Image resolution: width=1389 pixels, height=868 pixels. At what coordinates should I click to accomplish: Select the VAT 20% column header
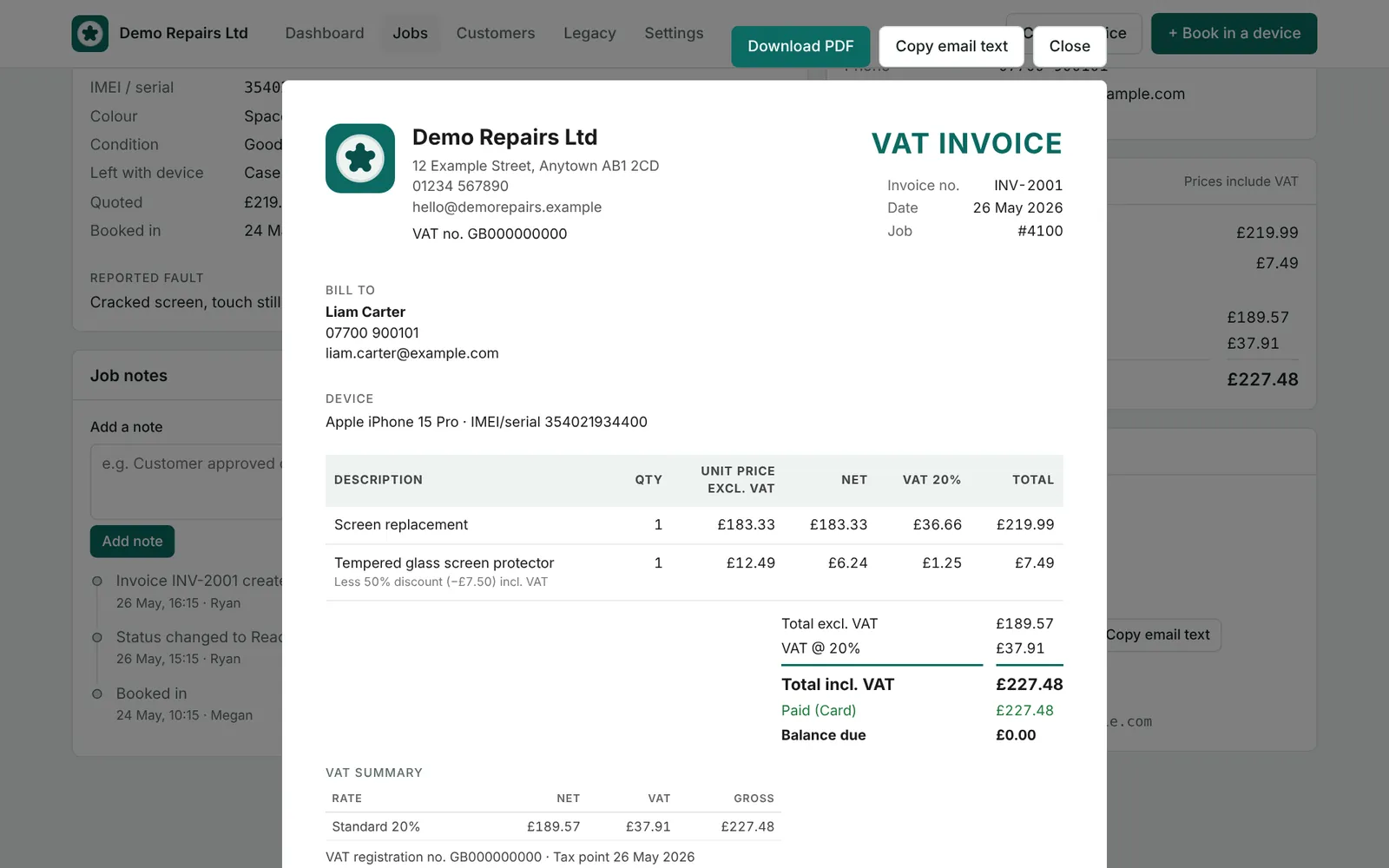coord(931,480)
